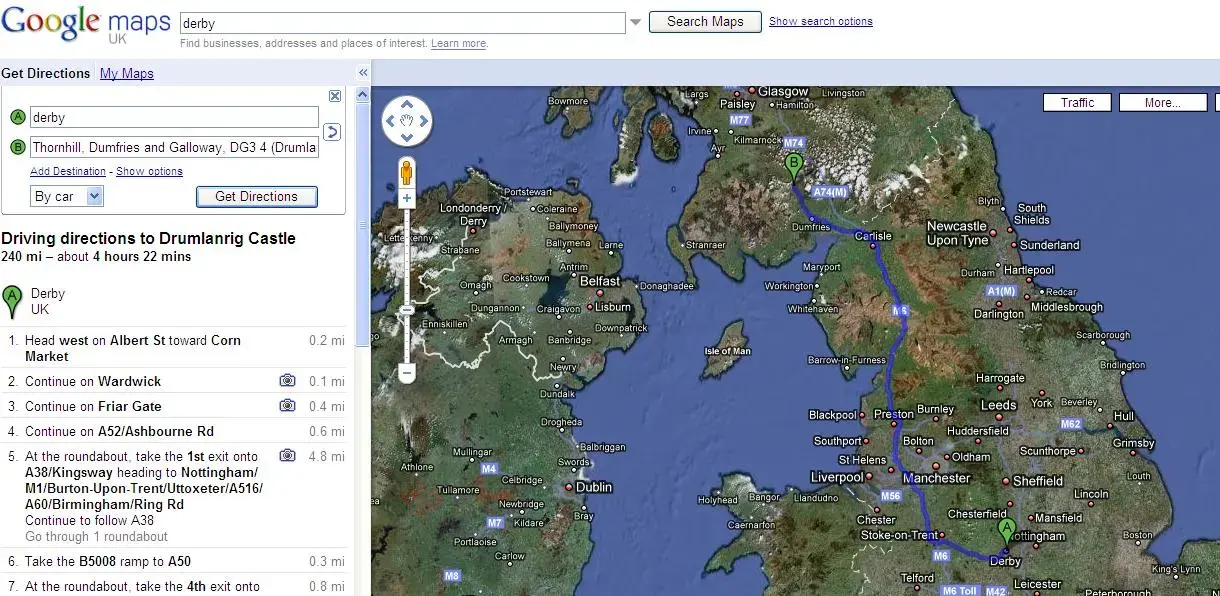
Task: Switch to the Get Directions tab
Action: coord(46,73)
